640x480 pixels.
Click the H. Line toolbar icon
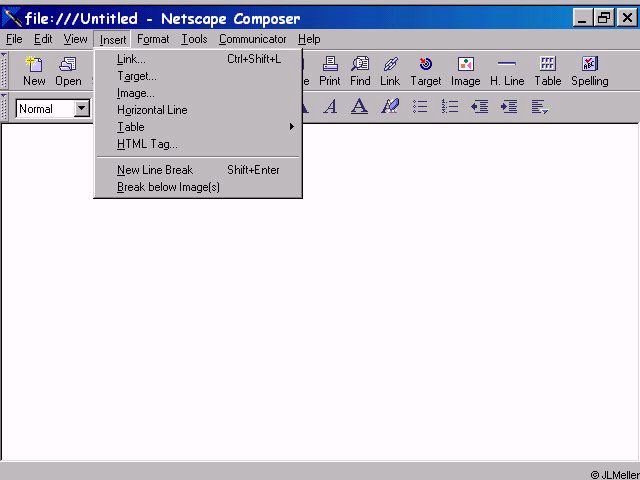click(507, 71)
